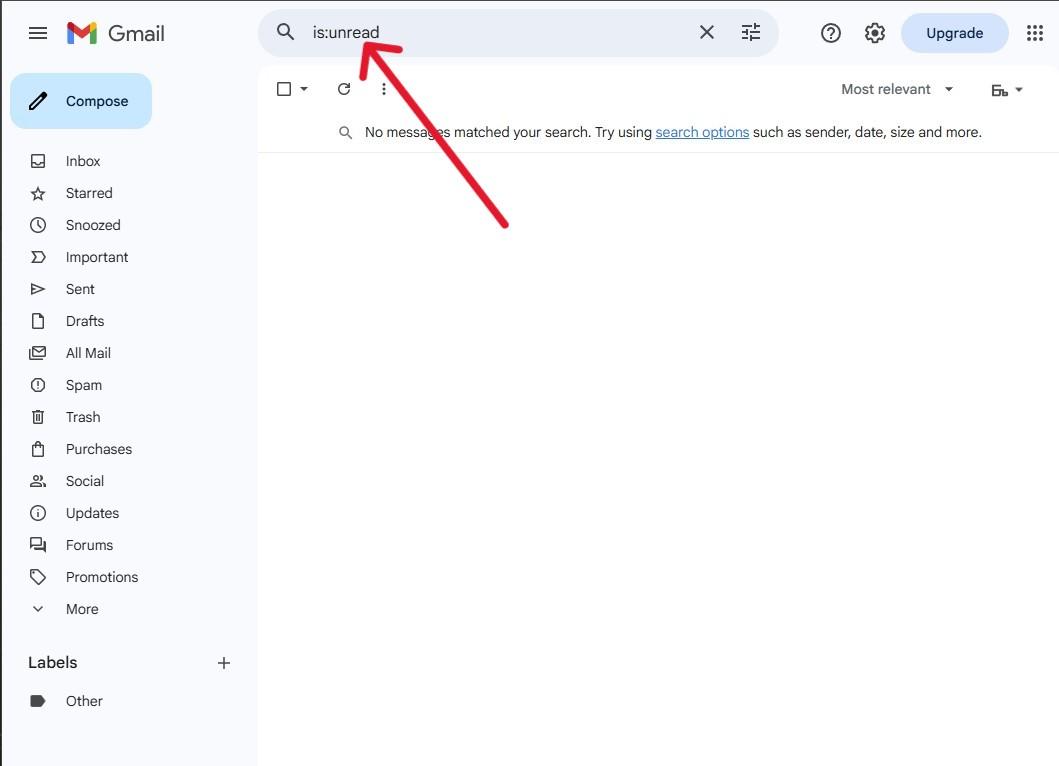Image resolution: width=1059 pixels, height=766 pixels.
Task: Click the Compose button
Action: tap(81, 101)
